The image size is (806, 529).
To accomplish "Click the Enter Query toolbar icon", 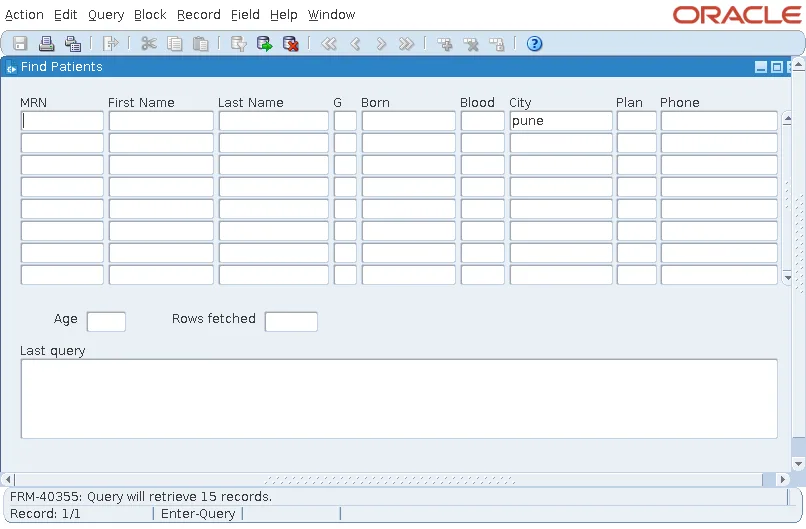I will point(239,44).
